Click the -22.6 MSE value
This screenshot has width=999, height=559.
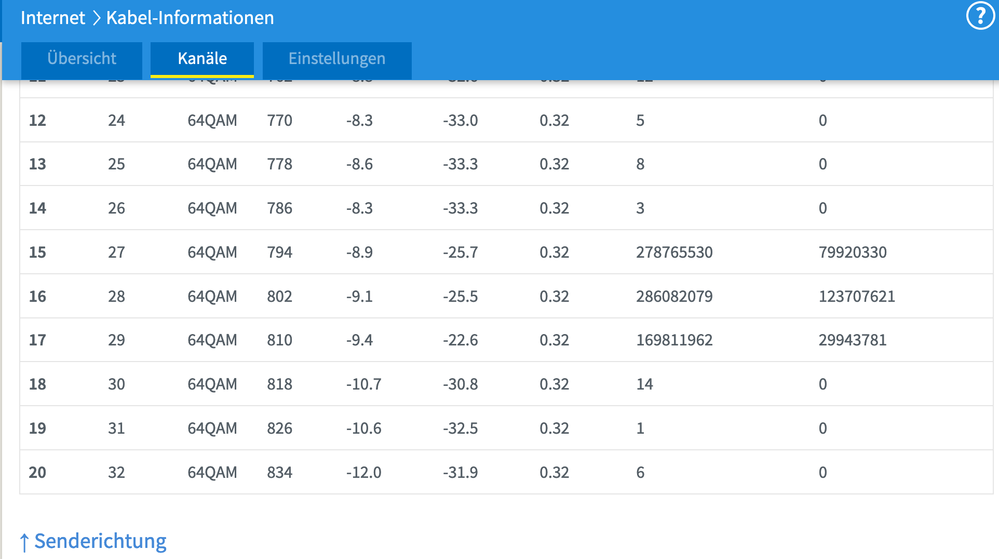[460, 340]
